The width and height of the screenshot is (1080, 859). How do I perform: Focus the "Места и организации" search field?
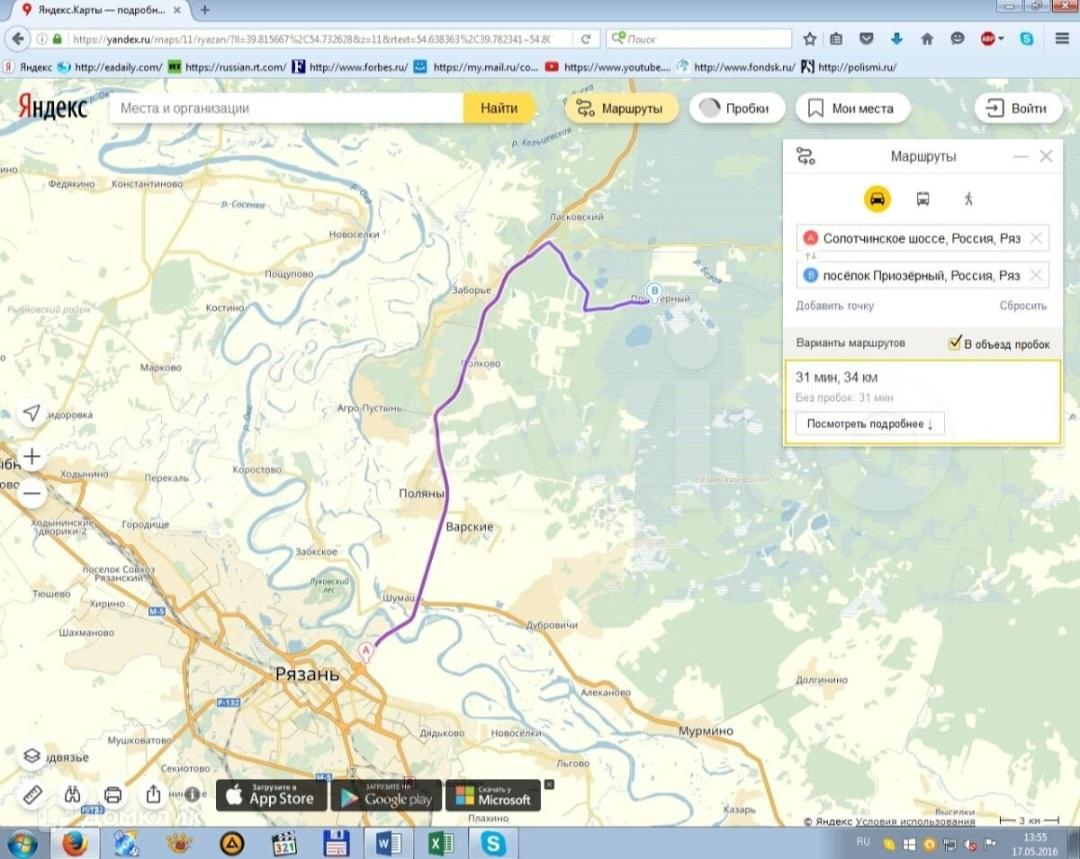click(286, 108)
